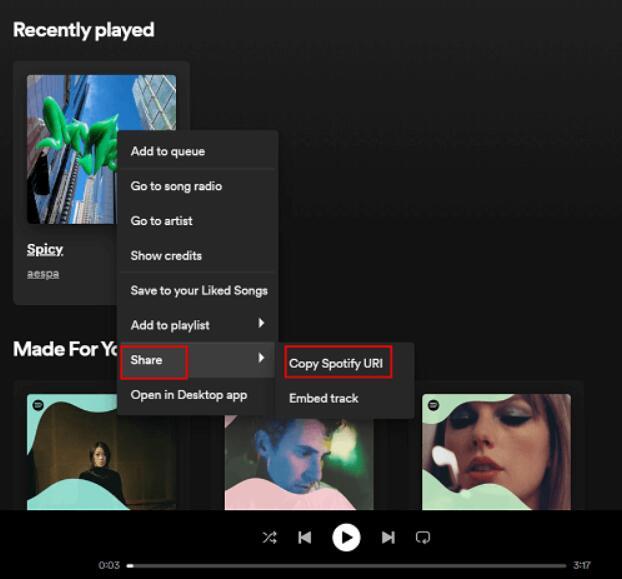The image size is (622, 579).
Task: Click Spotify logo on red-haired woman mix
Action: coord(434,405)
